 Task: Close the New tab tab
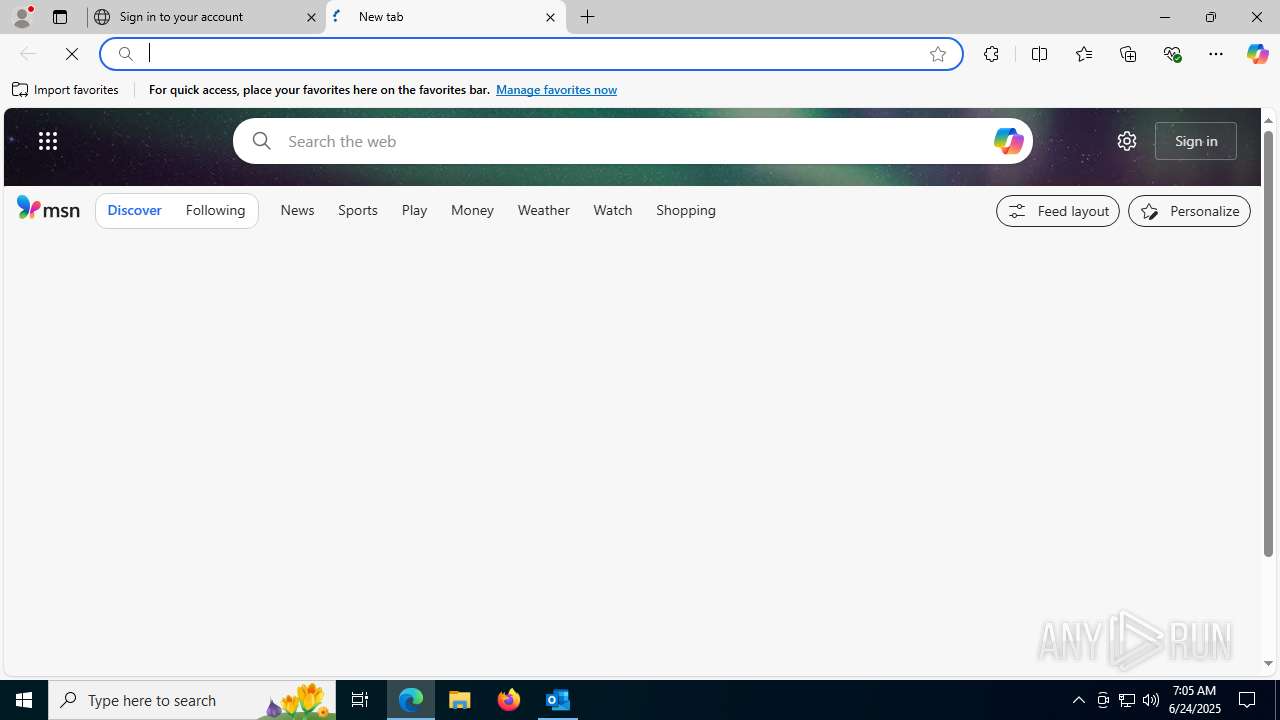pos(550,17)
